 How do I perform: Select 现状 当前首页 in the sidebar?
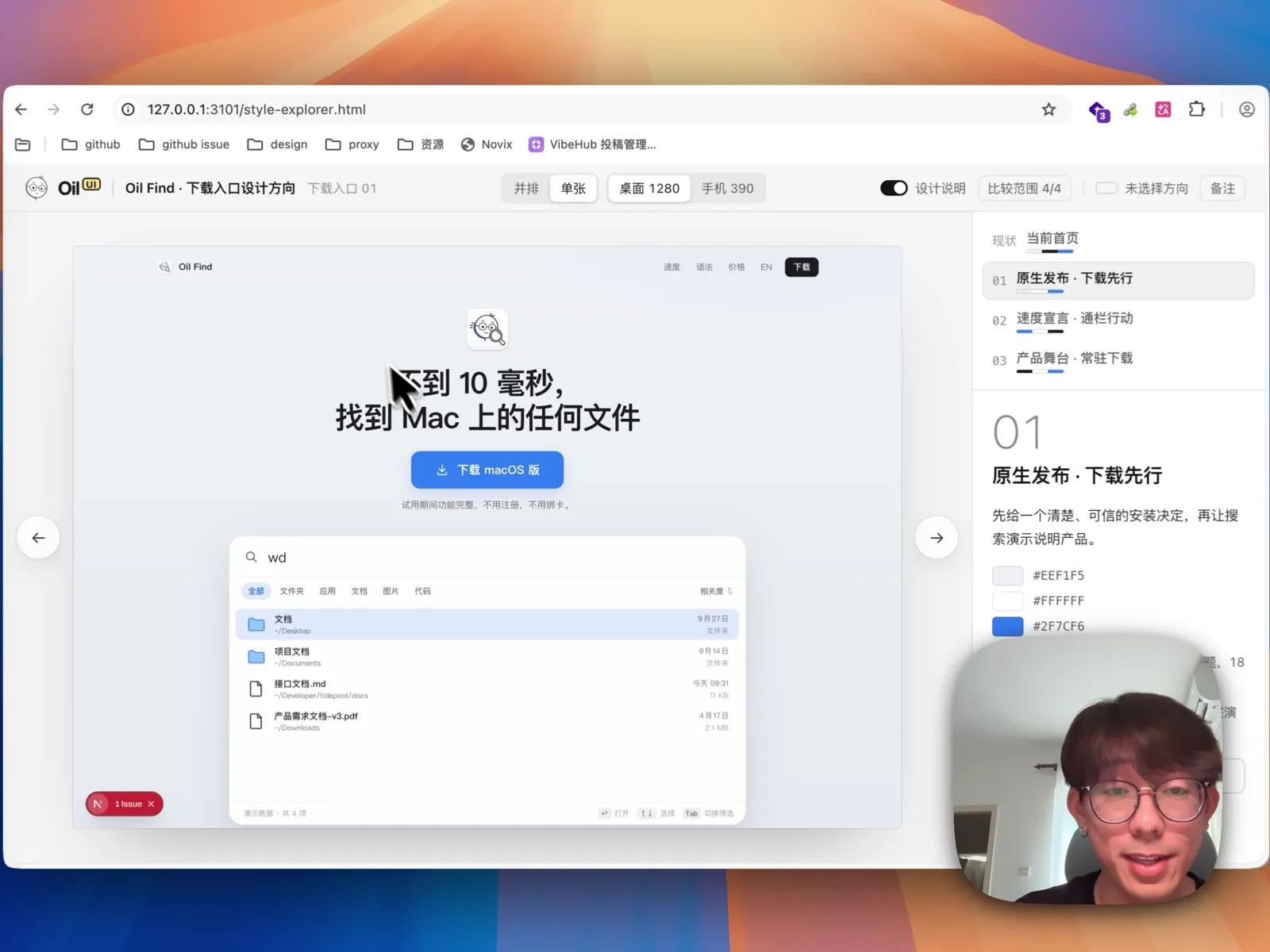click(x=1118, y=240)
